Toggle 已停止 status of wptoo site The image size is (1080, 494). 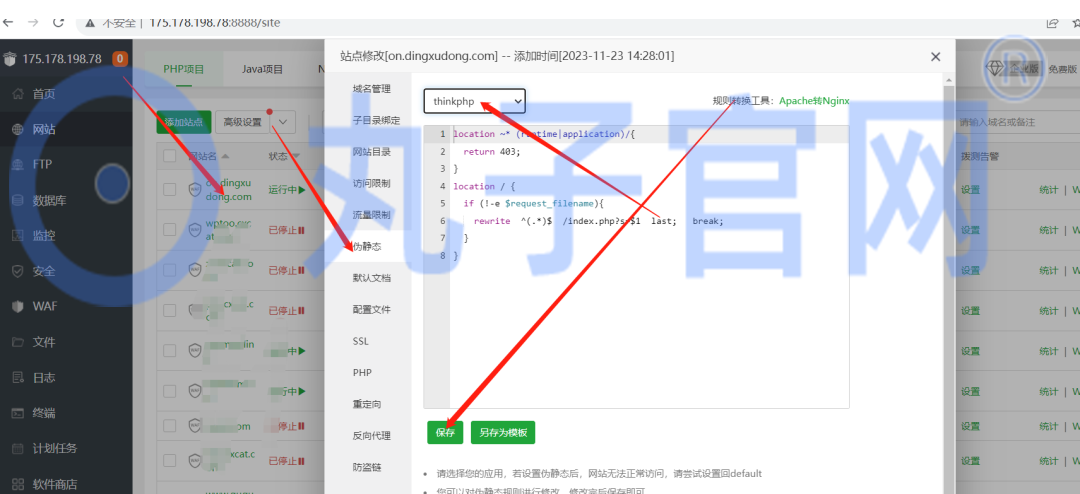click(x=287, y=229)
